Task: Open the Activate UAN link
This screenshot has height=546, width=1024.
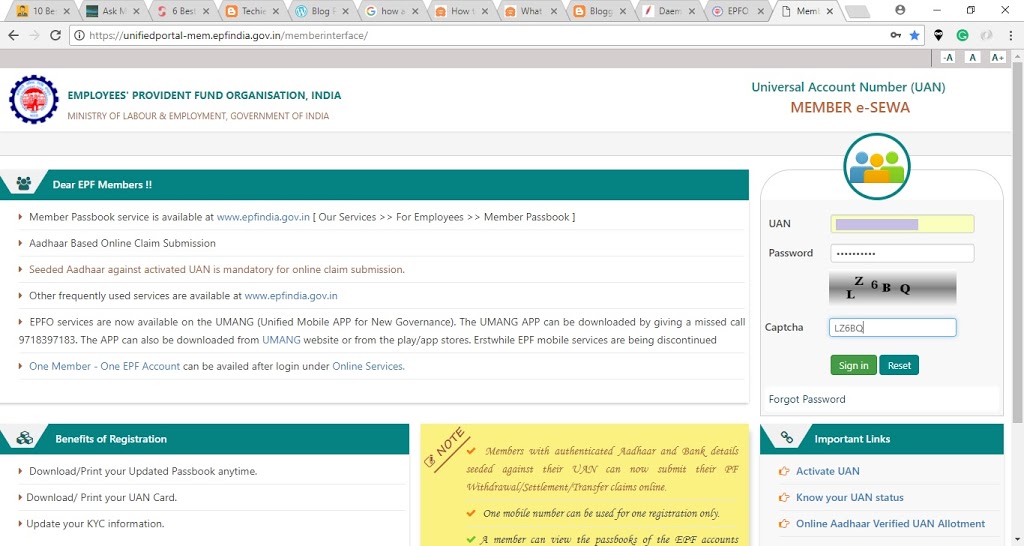Action: pyautogui.click(x=827, y=471)
